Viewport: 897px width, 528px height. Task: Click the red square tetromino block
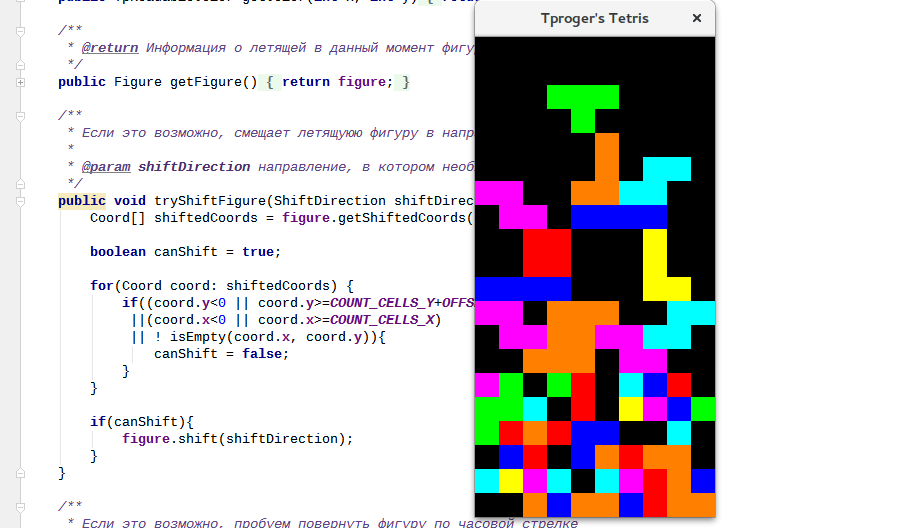point(547,253)
